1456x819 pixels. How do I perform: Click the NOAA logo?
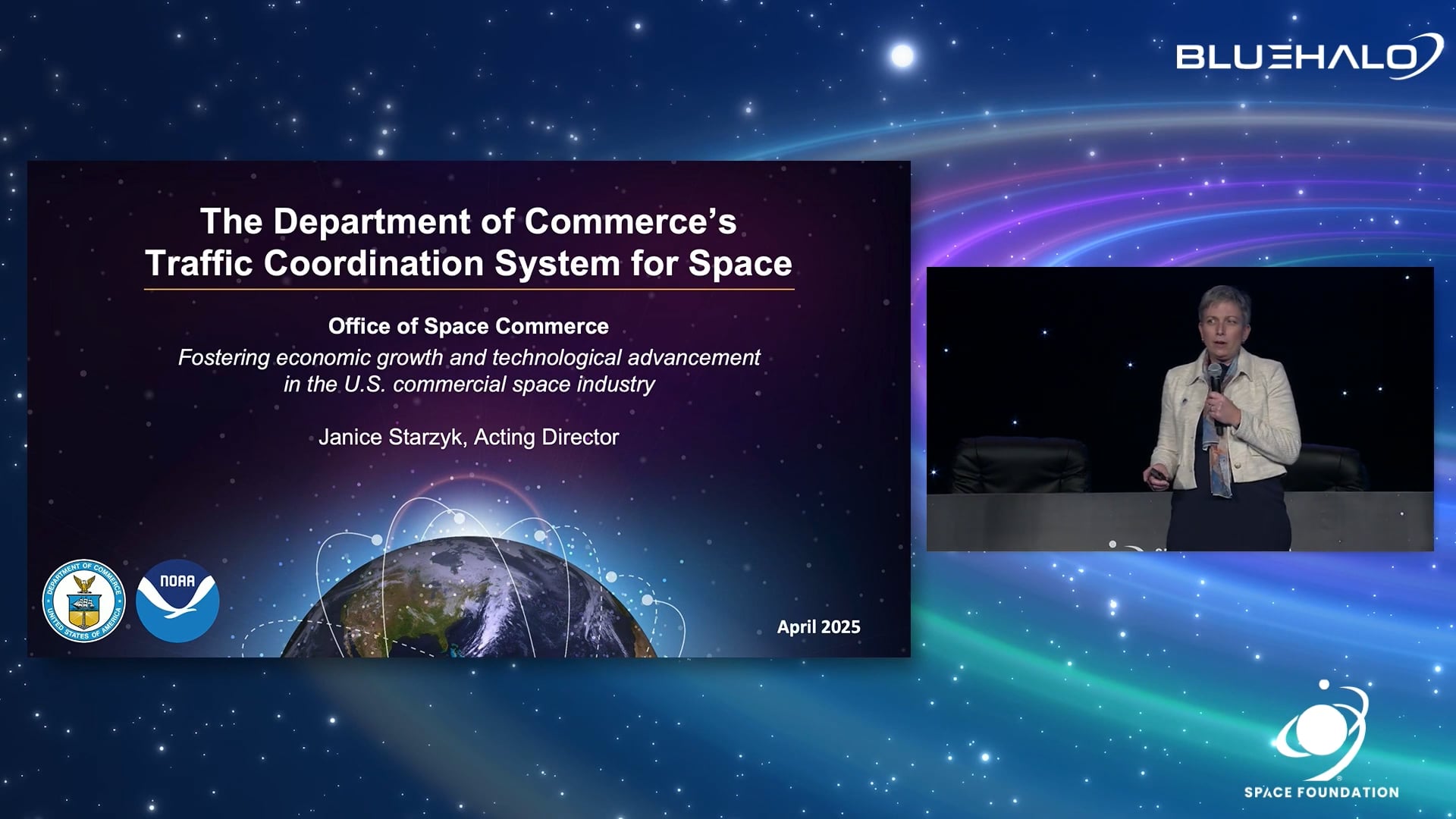177,601
